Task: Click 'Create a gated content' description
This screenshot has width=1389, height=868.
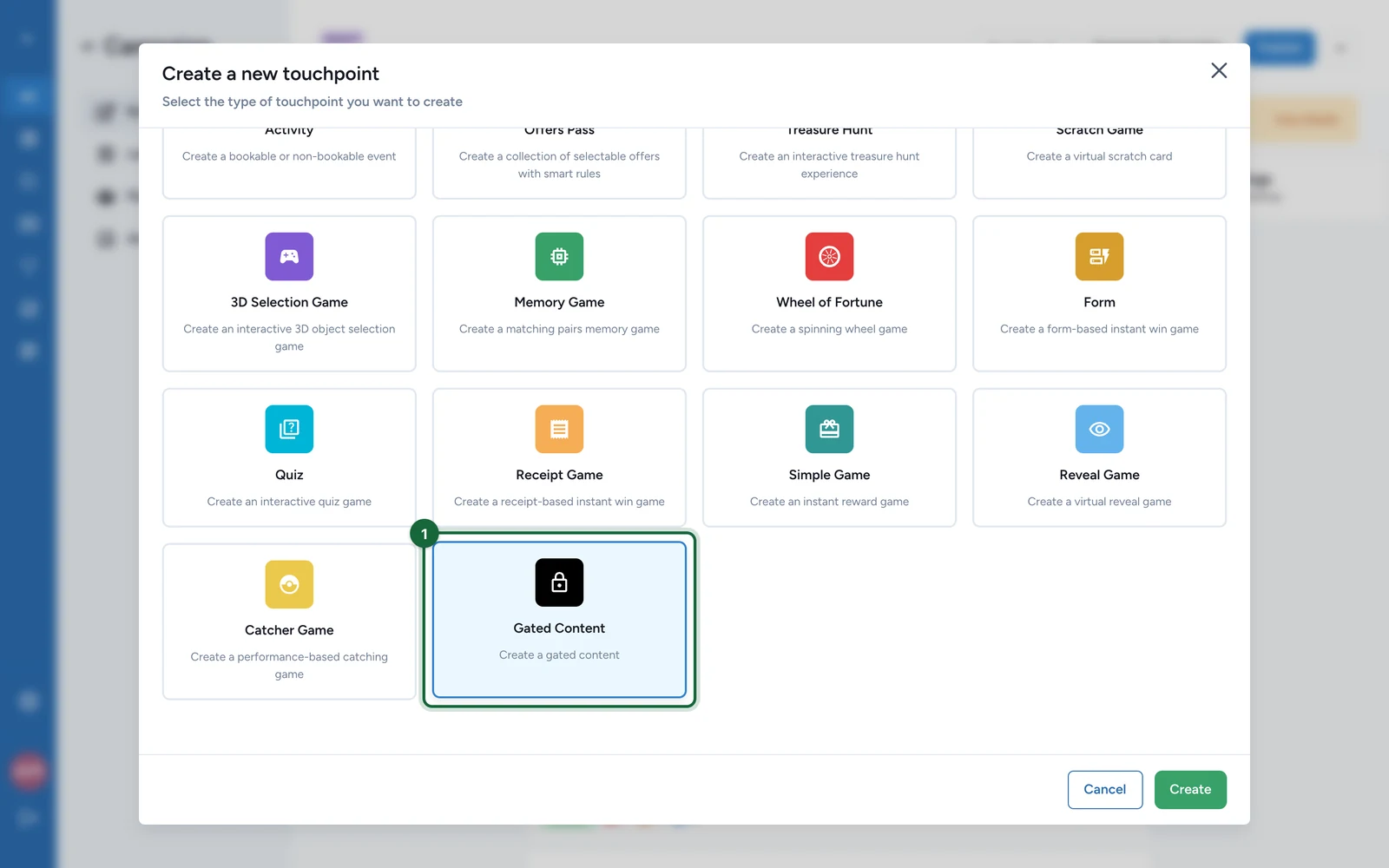Action: [x=559, y=655]
